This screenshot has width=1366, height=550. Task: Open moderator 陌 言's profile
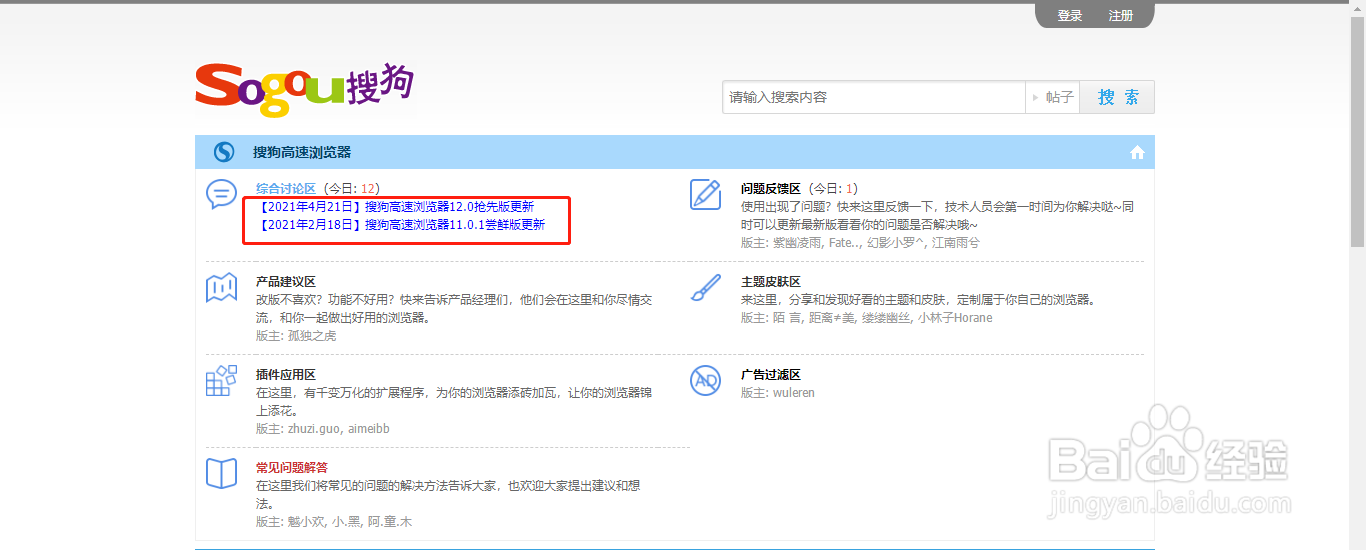[787, 318]
